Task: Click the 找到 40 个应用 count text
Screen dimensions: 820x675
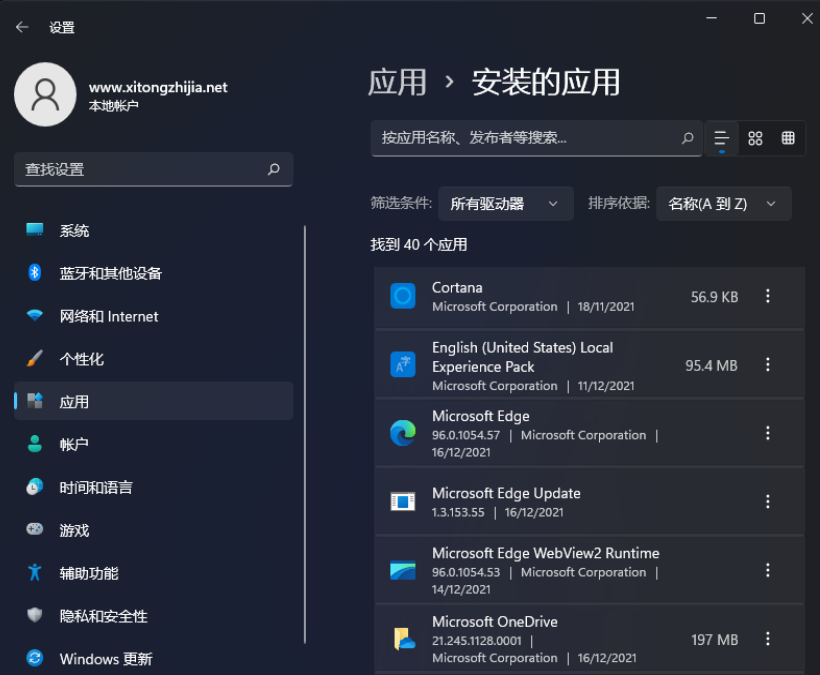Action: pos(419,245)
